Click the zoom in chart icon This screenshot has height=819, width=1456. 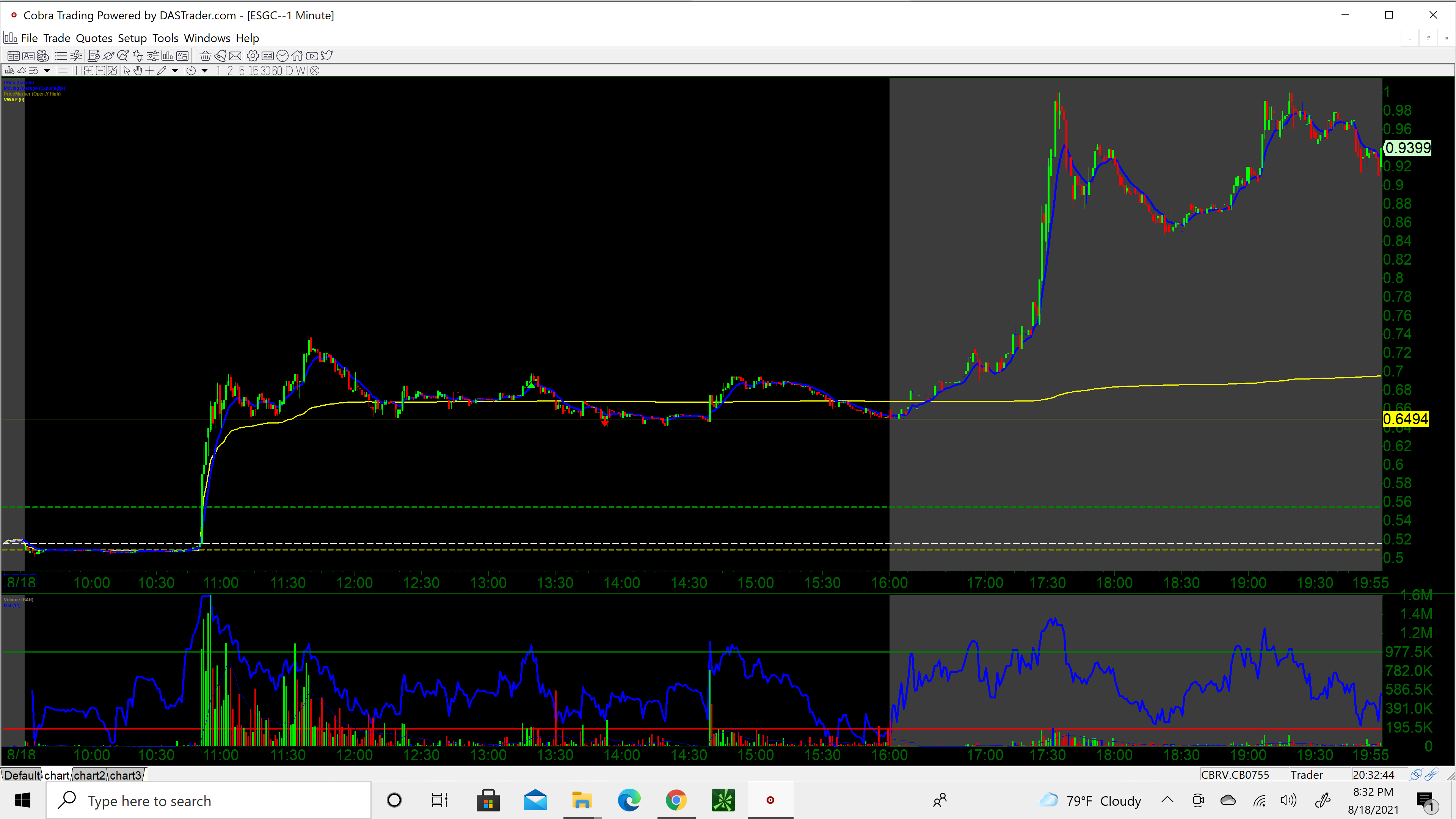(x=89, y=71)
